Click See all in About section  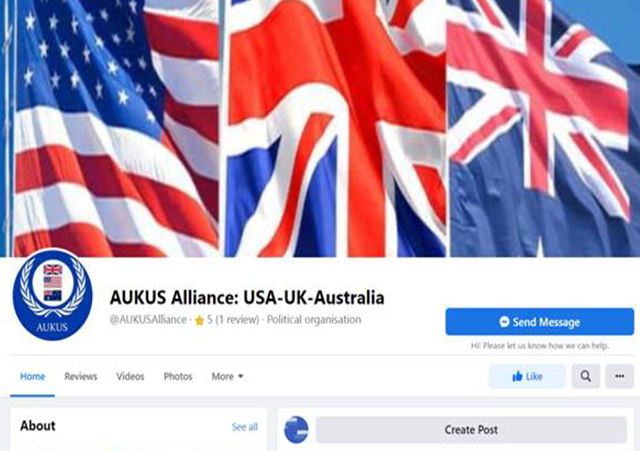click(244, 427)
